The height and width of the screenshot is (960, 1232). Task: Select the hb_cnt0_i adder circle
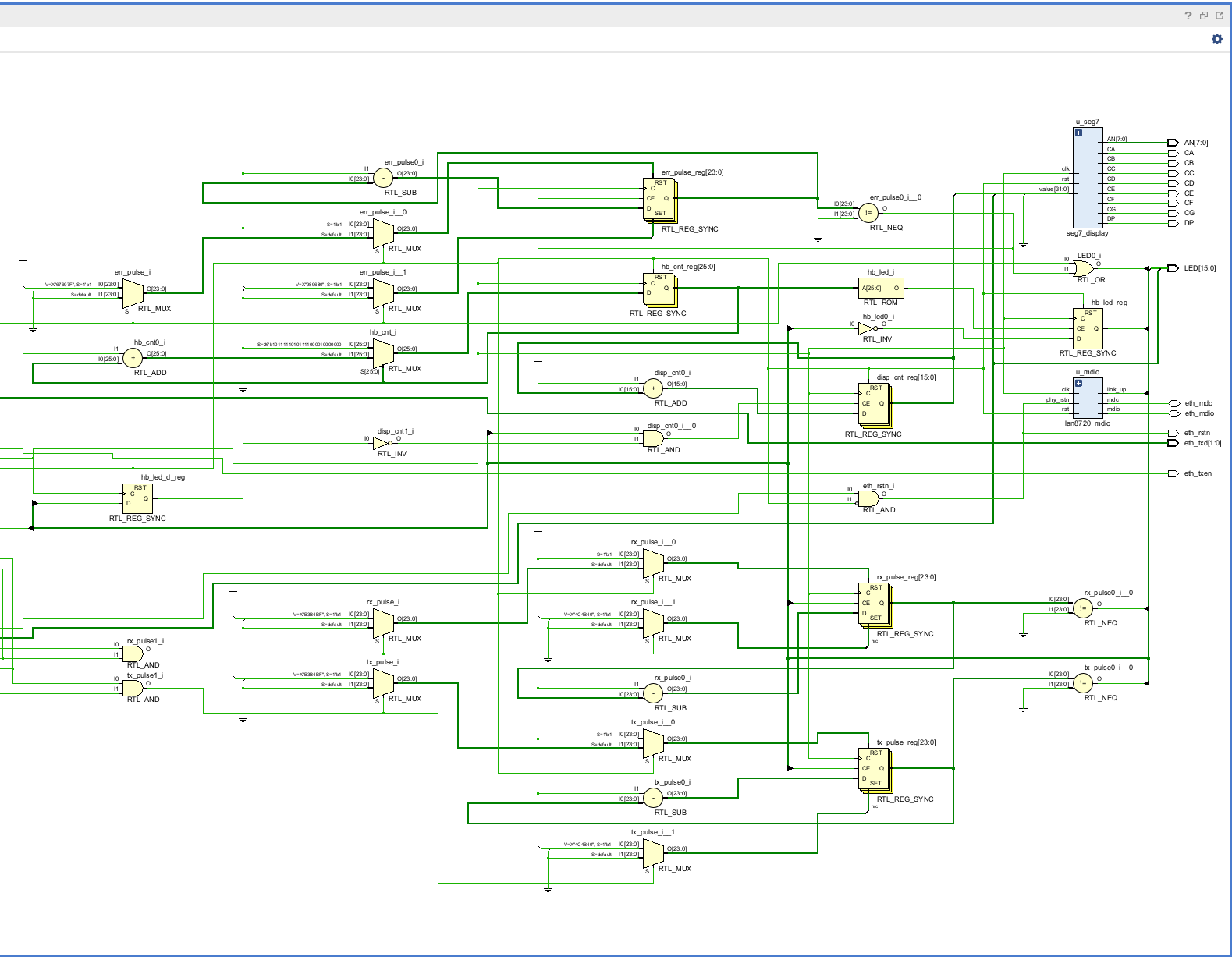(133, 358)
